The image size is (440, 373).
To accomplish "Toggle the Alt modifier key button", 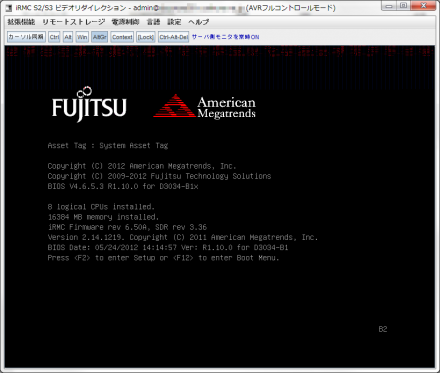I will [x=68, y=37].
